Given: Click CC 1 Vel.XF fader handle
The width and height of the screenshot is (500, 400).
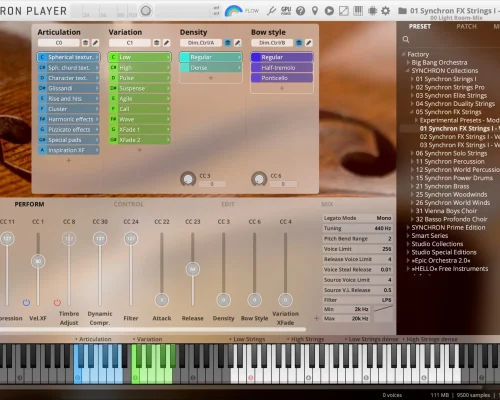Looking at the screenshot, I should pyautogui.click(x=38, y=261).
